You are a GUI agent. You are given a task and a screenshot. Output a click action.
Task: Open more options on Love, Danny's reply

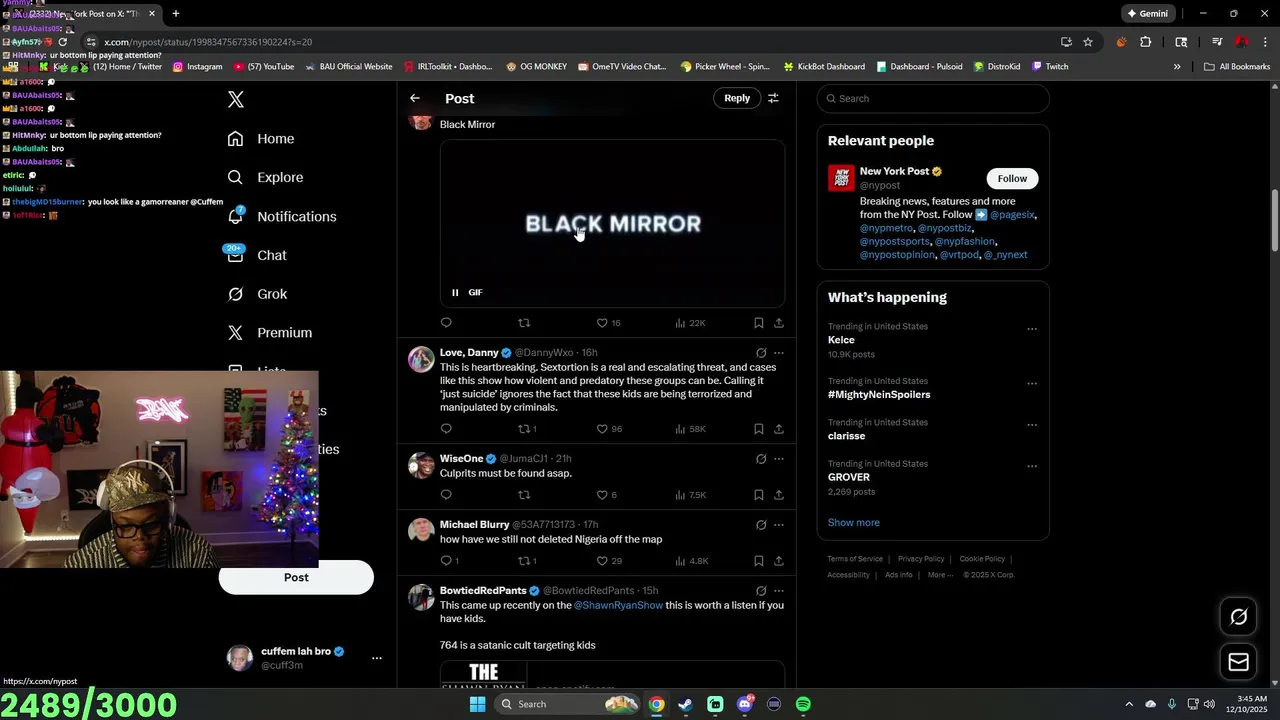(779, 353)
